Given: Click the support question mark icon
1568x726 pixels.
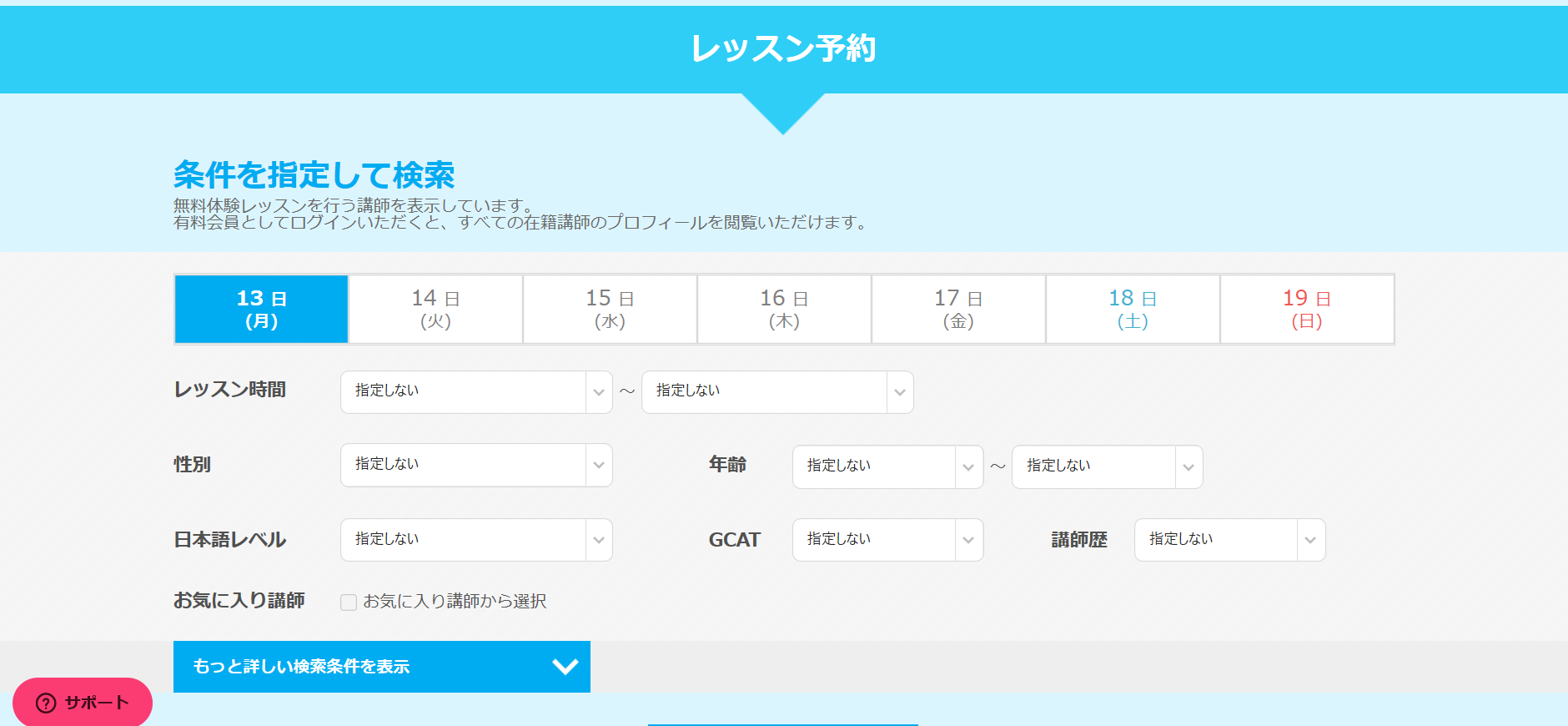Looking at the screenshot, I should point(46,703).
